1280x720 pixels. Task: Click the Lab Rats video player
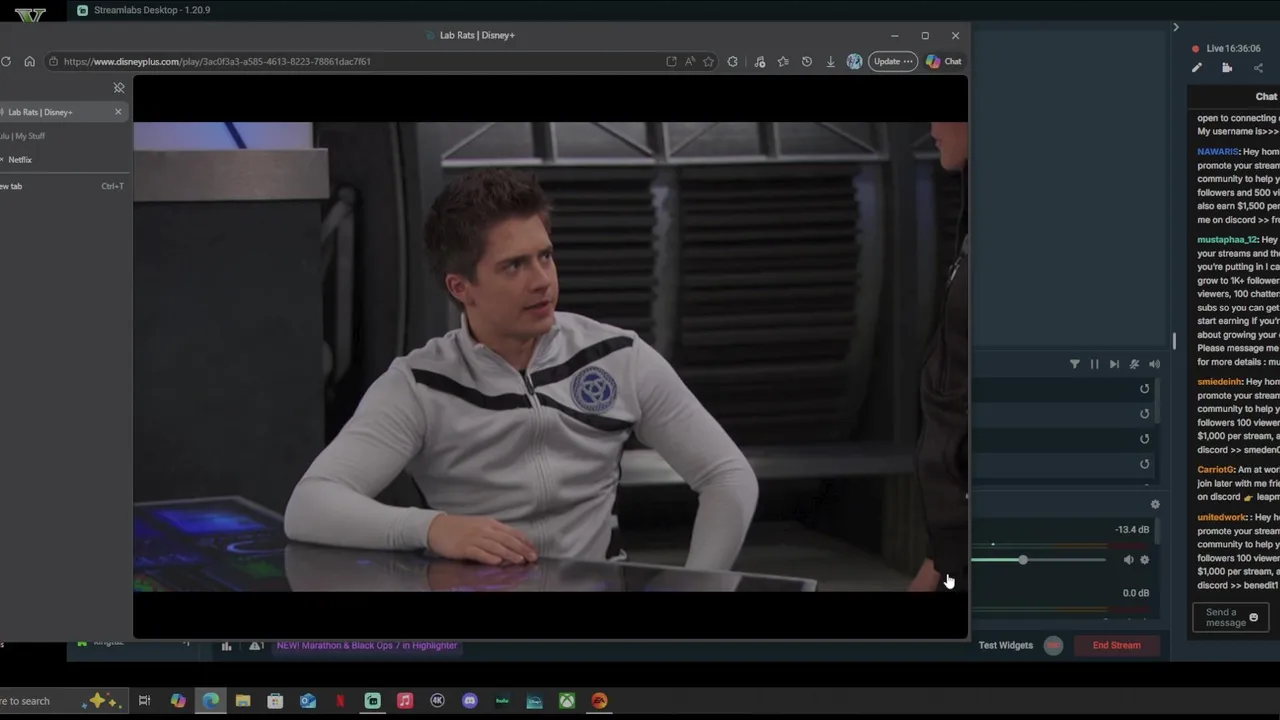point(550,357)
